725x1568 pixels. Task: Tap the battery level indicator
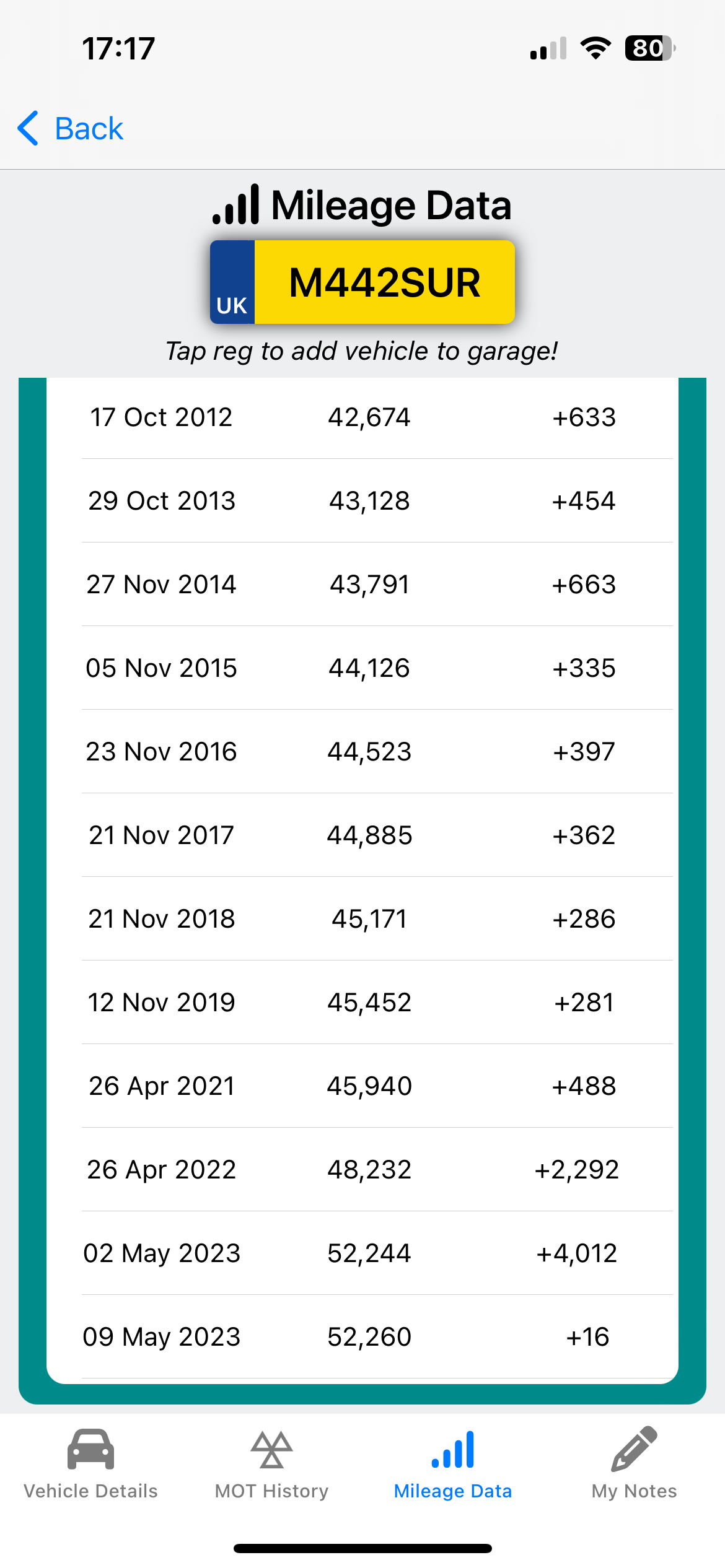coord(649,48)
